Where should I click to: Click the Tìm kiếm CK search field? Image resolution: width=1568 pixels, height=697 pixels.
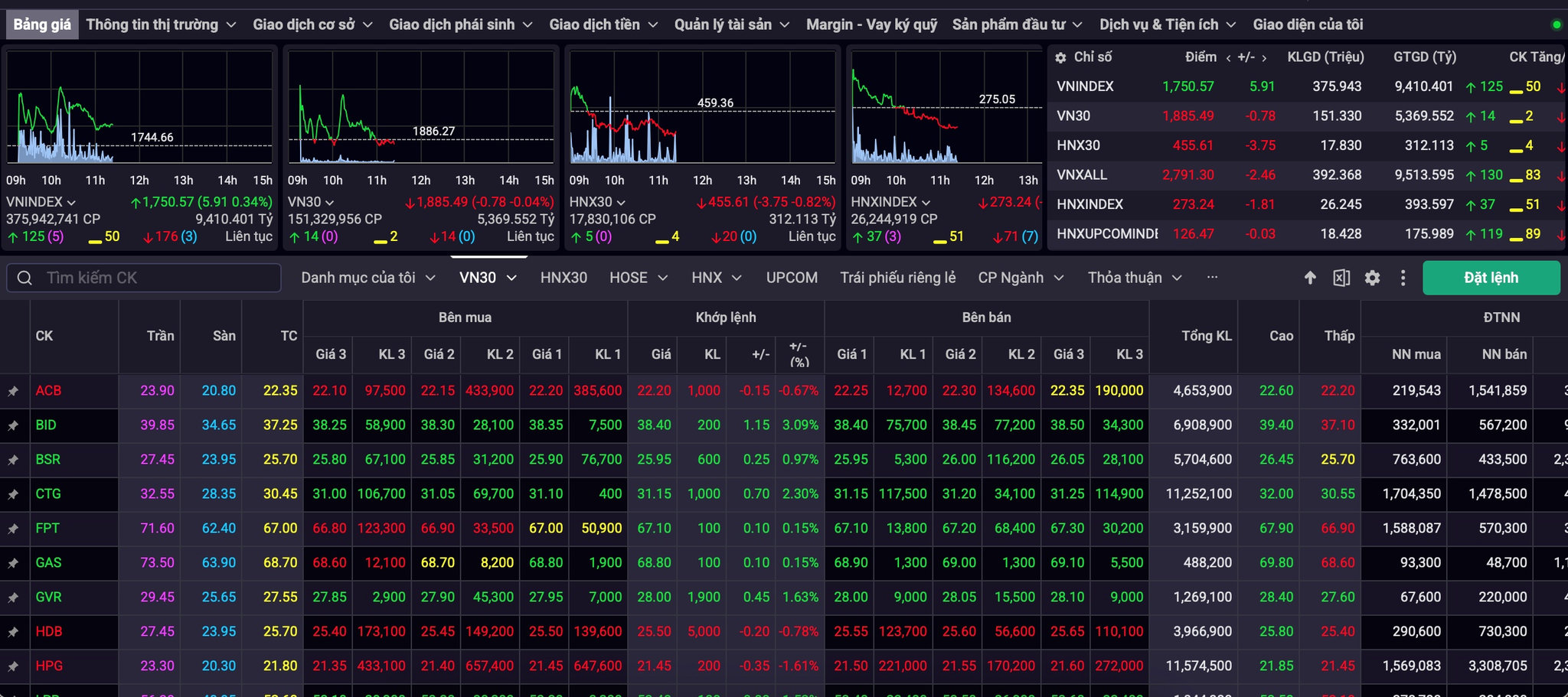(x=144, y=278)
